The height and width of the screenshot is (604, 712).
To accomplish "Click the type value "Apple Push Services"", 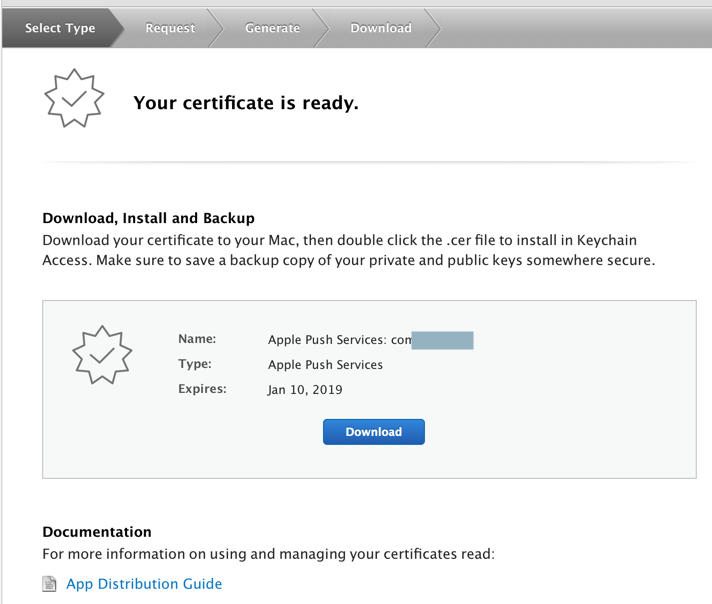I will click(x=325, y=365).
